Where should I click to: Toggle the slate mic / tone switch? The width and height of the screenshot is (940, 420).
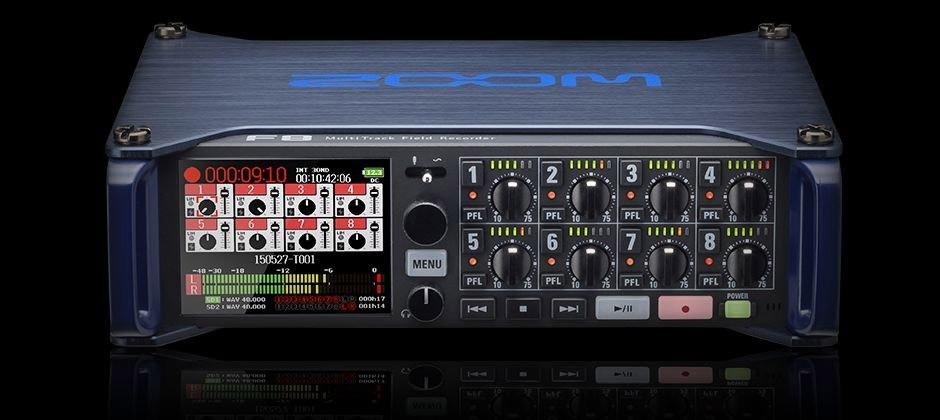(425, 173)
